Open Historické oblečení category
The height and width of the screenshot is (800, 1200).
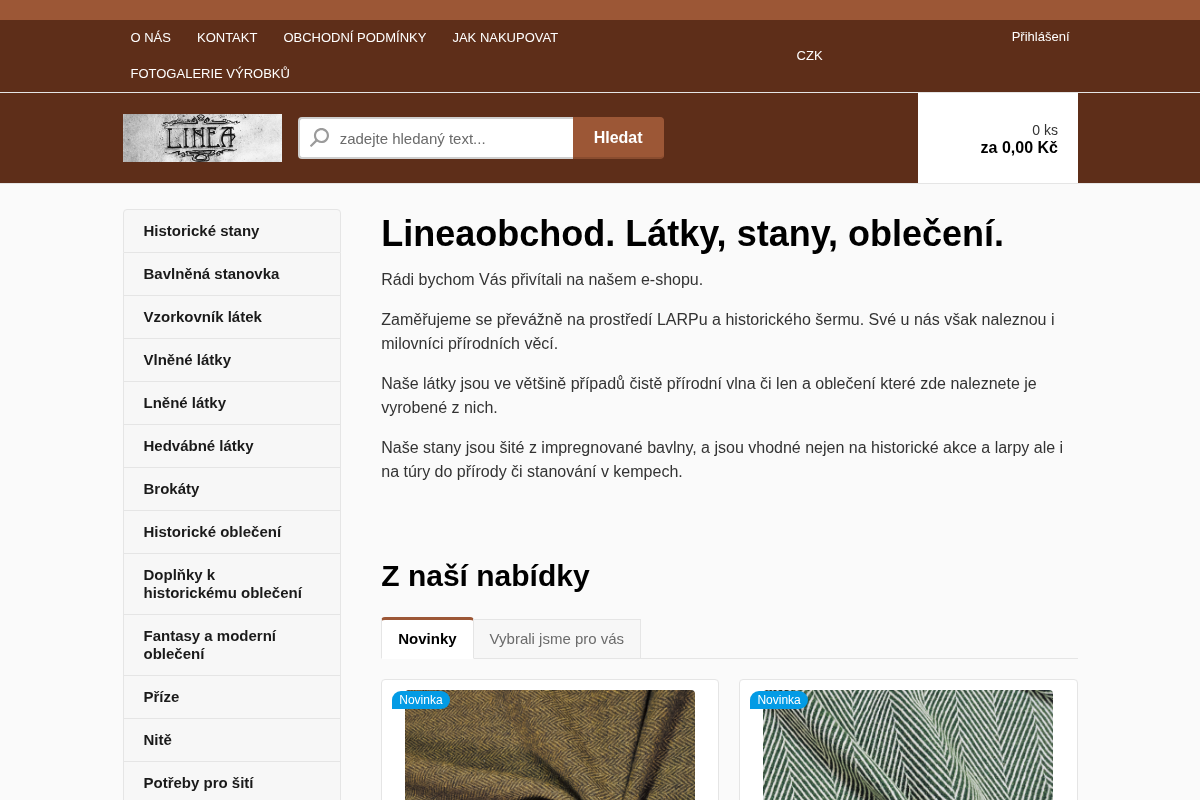pyautogui.click(x=232, y=532)
